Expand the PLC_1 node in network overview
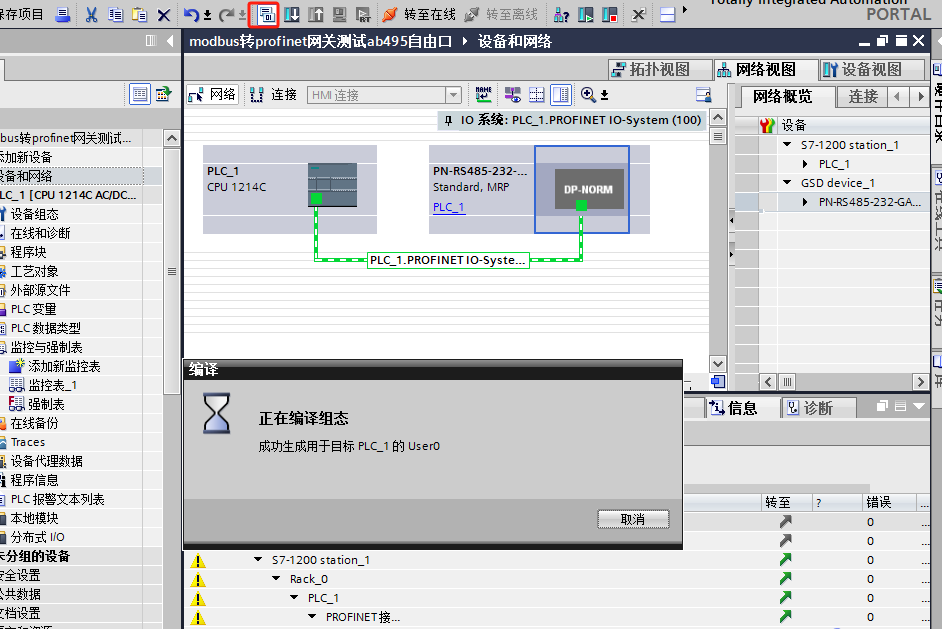942x629 pixels. tap(805, 164)
